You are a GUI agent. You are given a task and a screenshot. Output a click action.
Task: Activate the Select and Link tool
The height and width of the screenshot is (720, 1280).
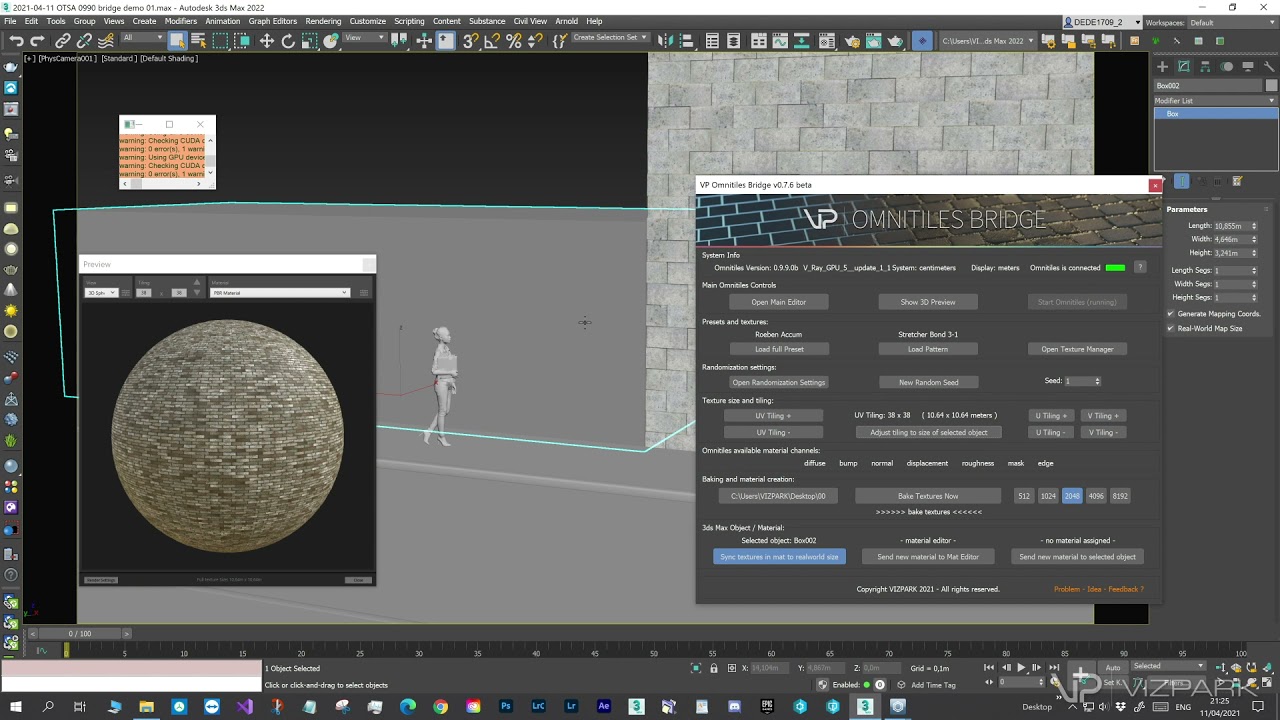[63, 41]
